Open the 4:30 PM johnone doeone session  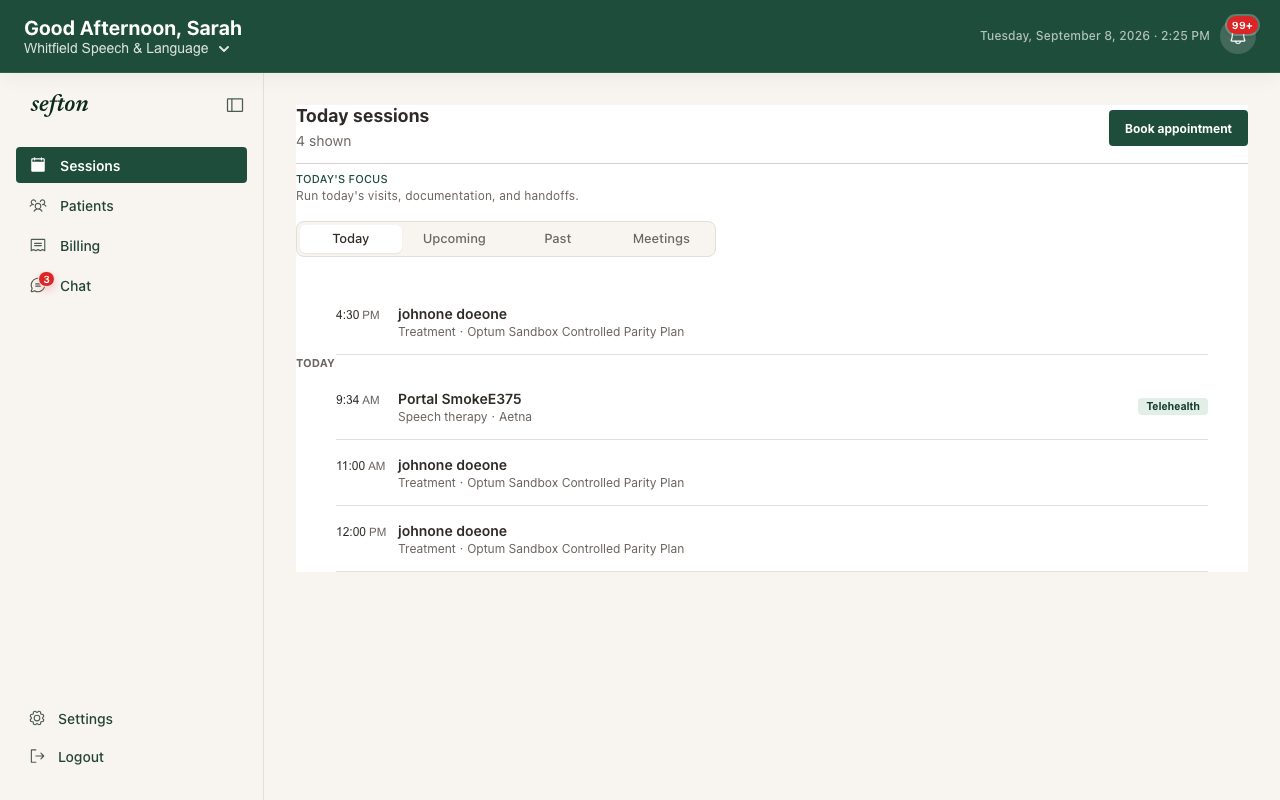tap(772, 322)
